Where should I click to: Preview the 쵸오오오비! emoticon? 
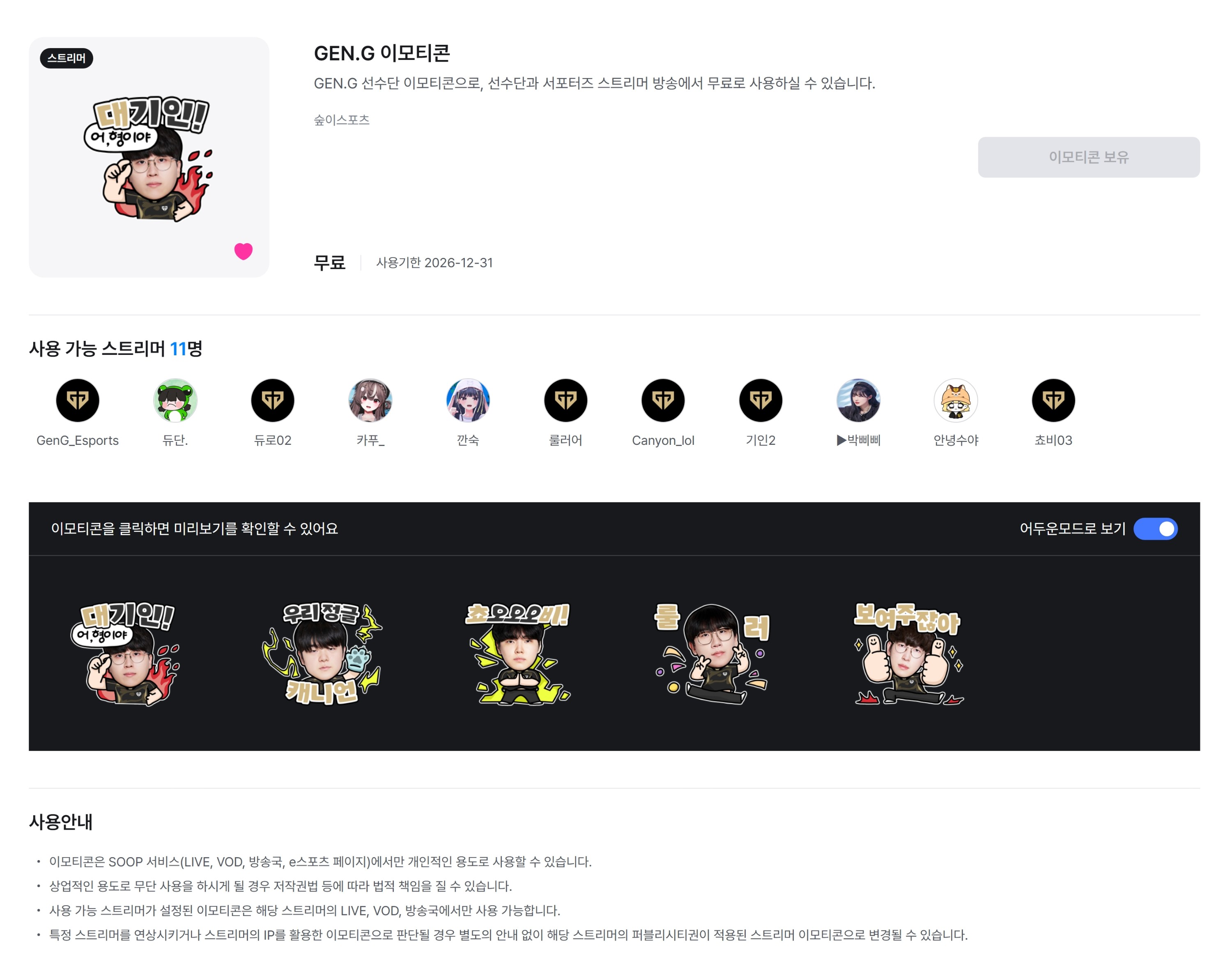pyautogui.click(x=518, y=653)
